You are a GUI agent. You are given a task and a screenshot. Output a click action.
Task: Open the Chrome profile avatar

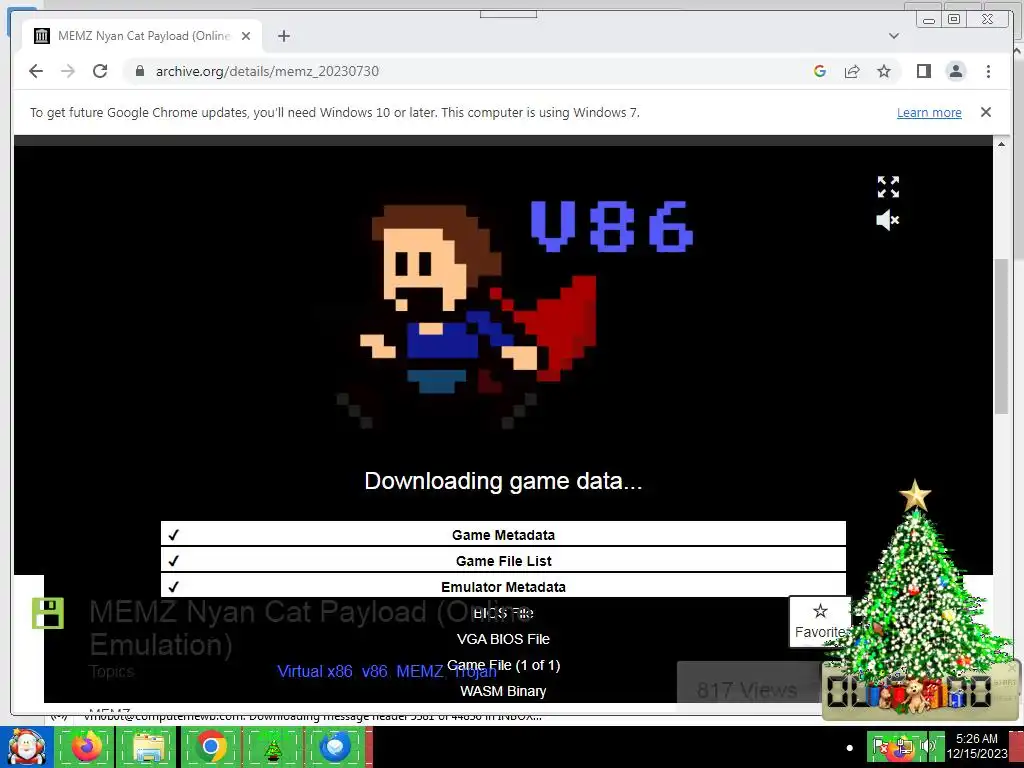(955, 71)
